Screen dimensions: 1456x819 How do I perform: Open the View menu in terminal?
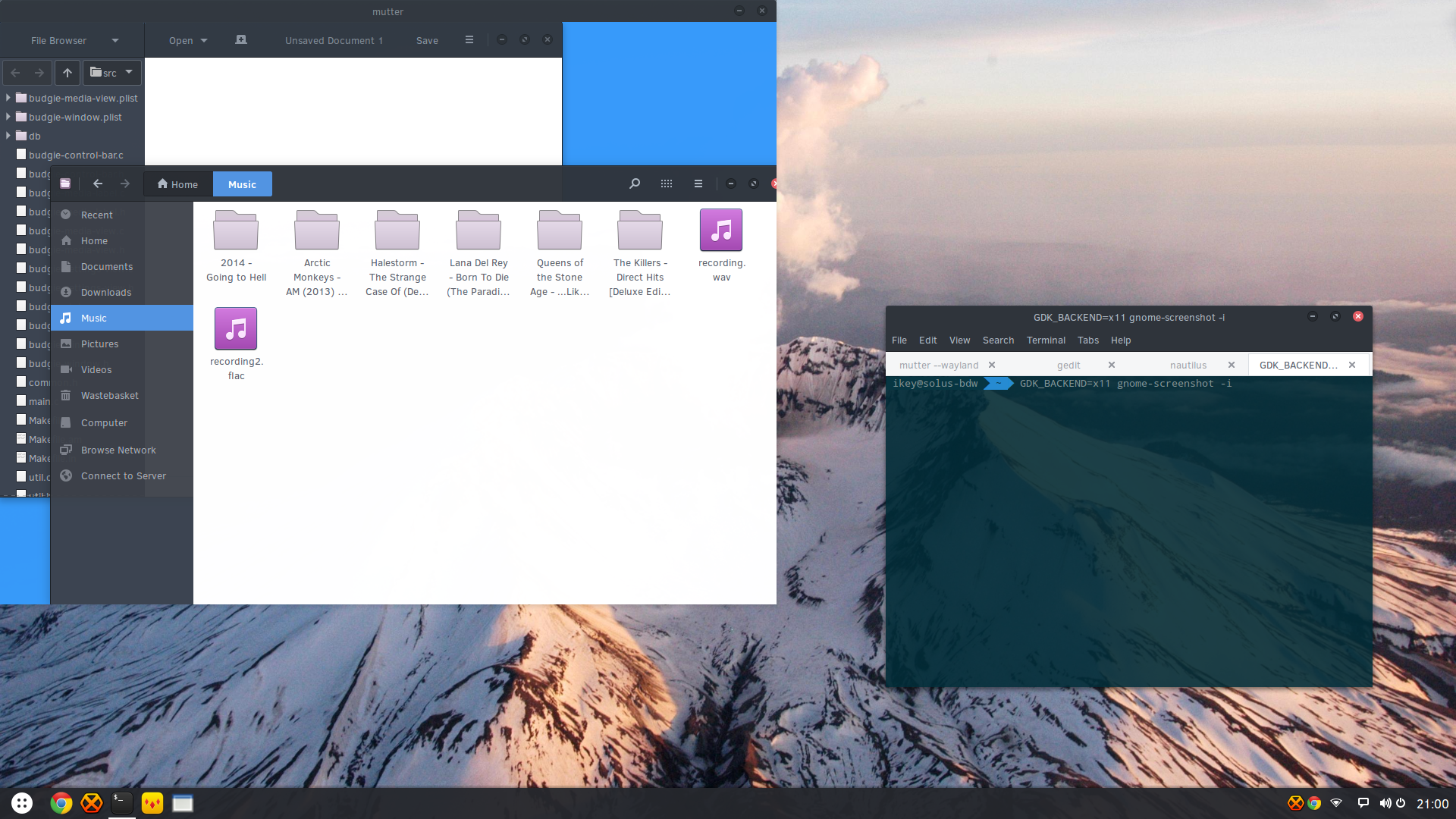pyautogui.click(x=959, y=340)
